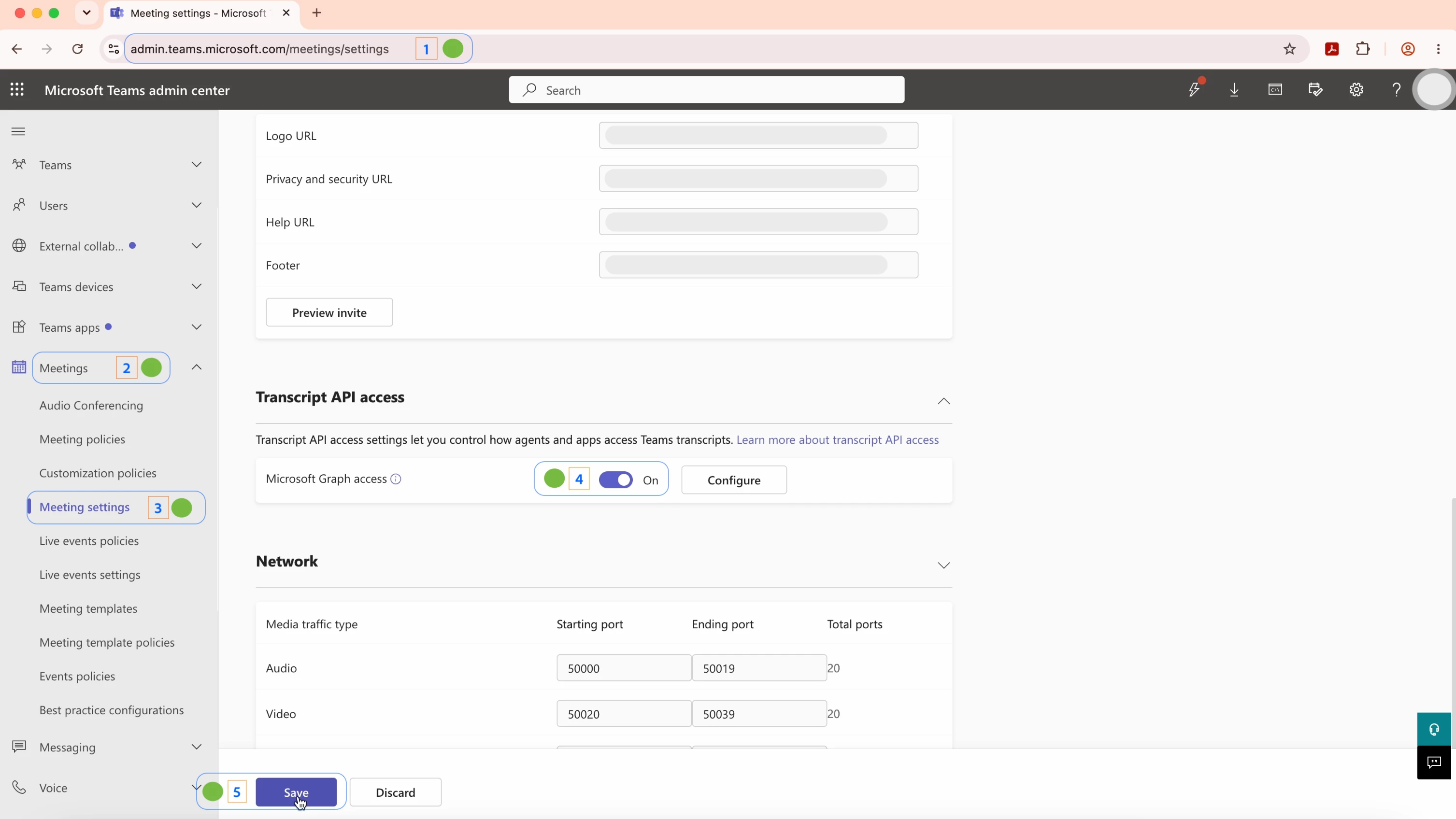Open the account profile avatar

coord(1433,90)
